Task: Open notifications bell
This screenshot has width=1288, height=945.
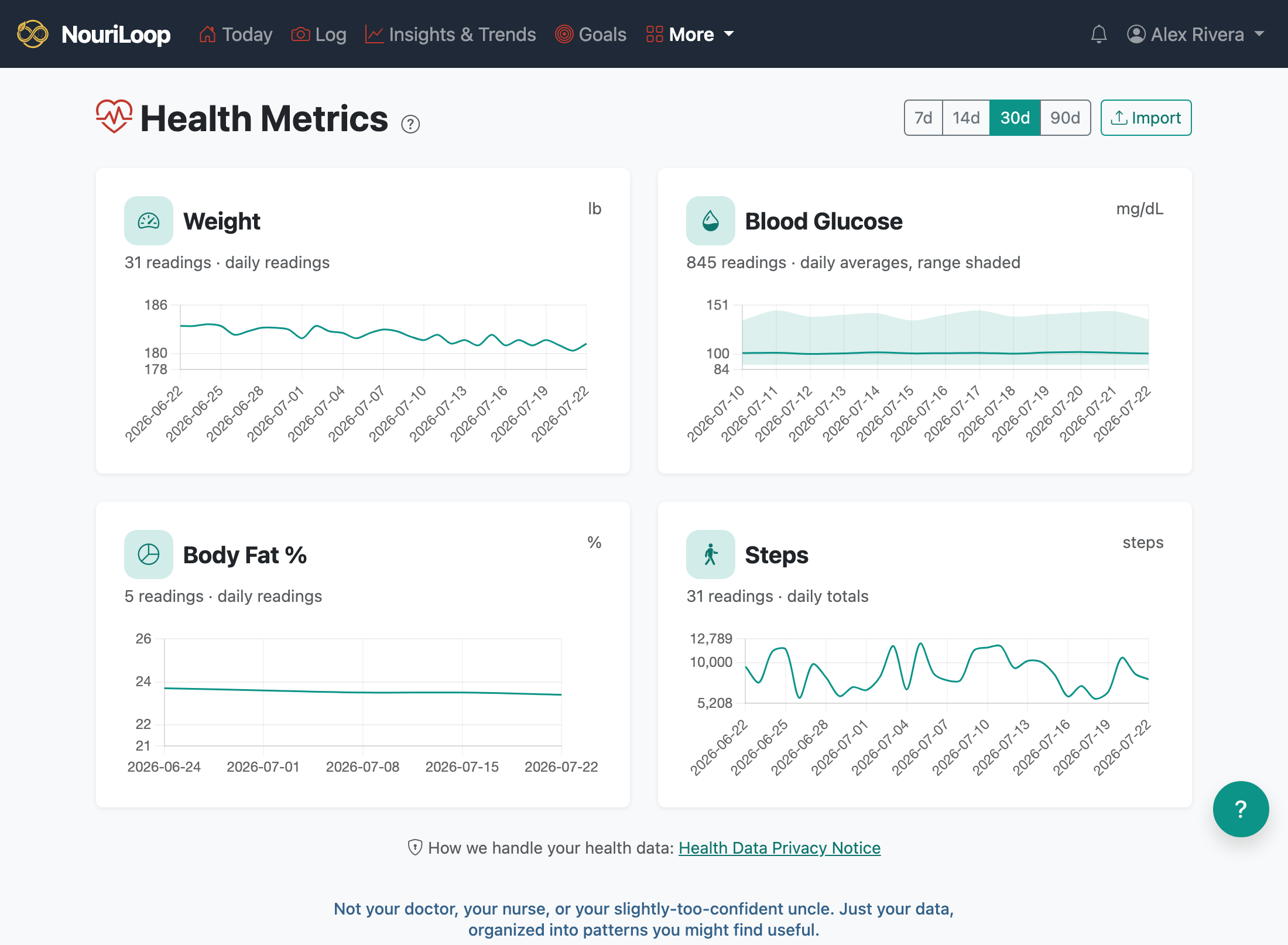Action: click(x=1099, y=35)
